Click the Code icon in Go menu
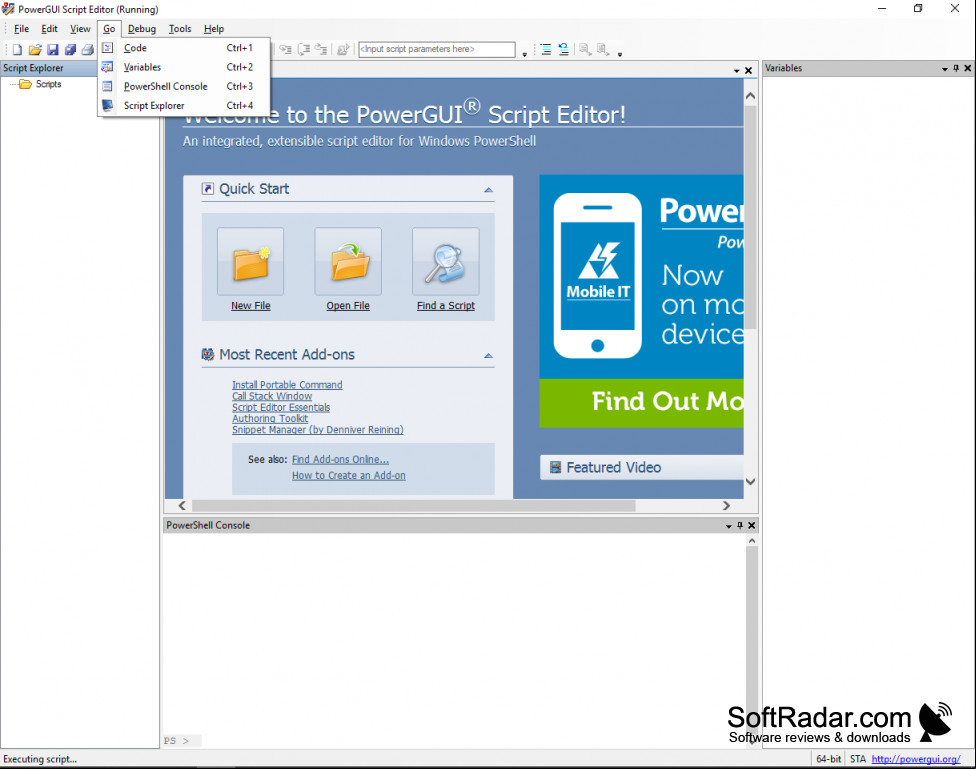The image size is (976, 769). [108, 47]
